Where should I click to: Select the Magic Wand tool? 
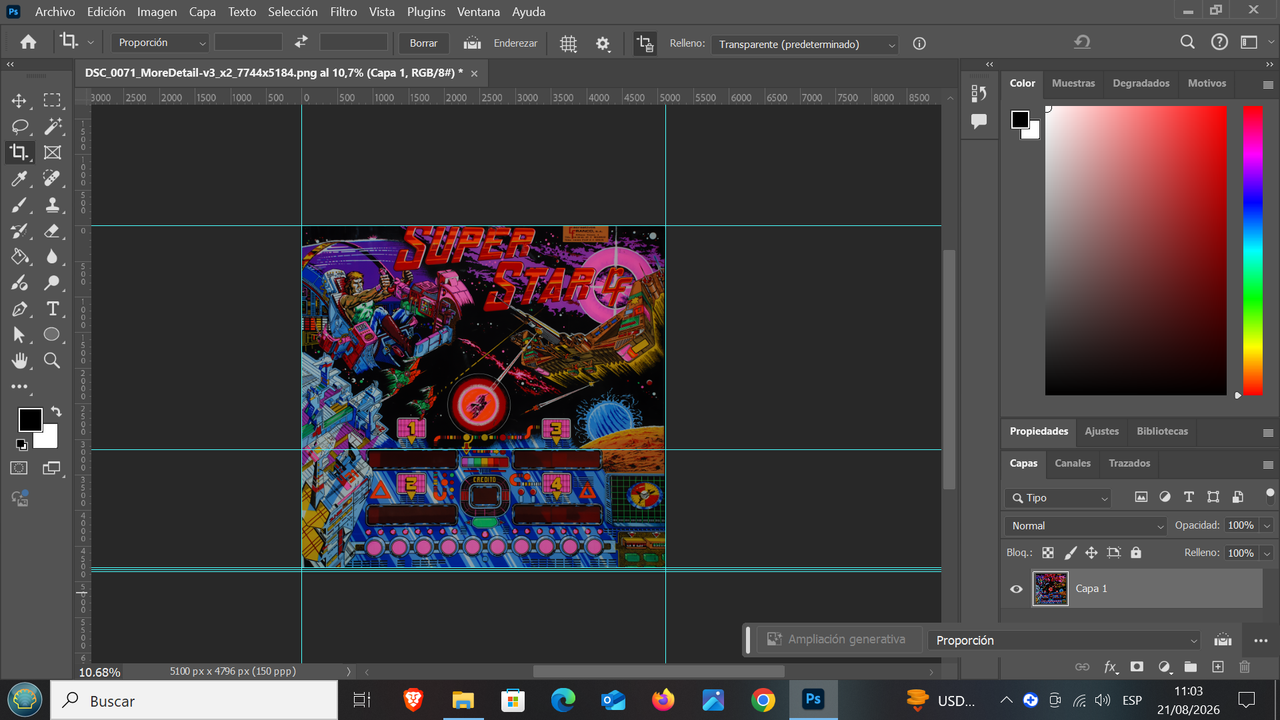52,126
